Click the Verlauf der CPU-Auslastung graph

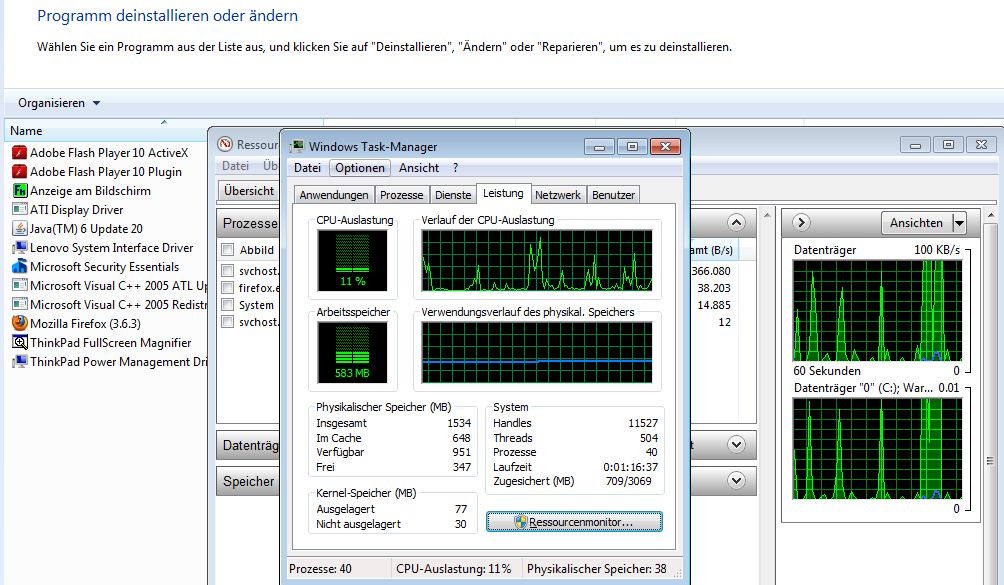point(537,260)
